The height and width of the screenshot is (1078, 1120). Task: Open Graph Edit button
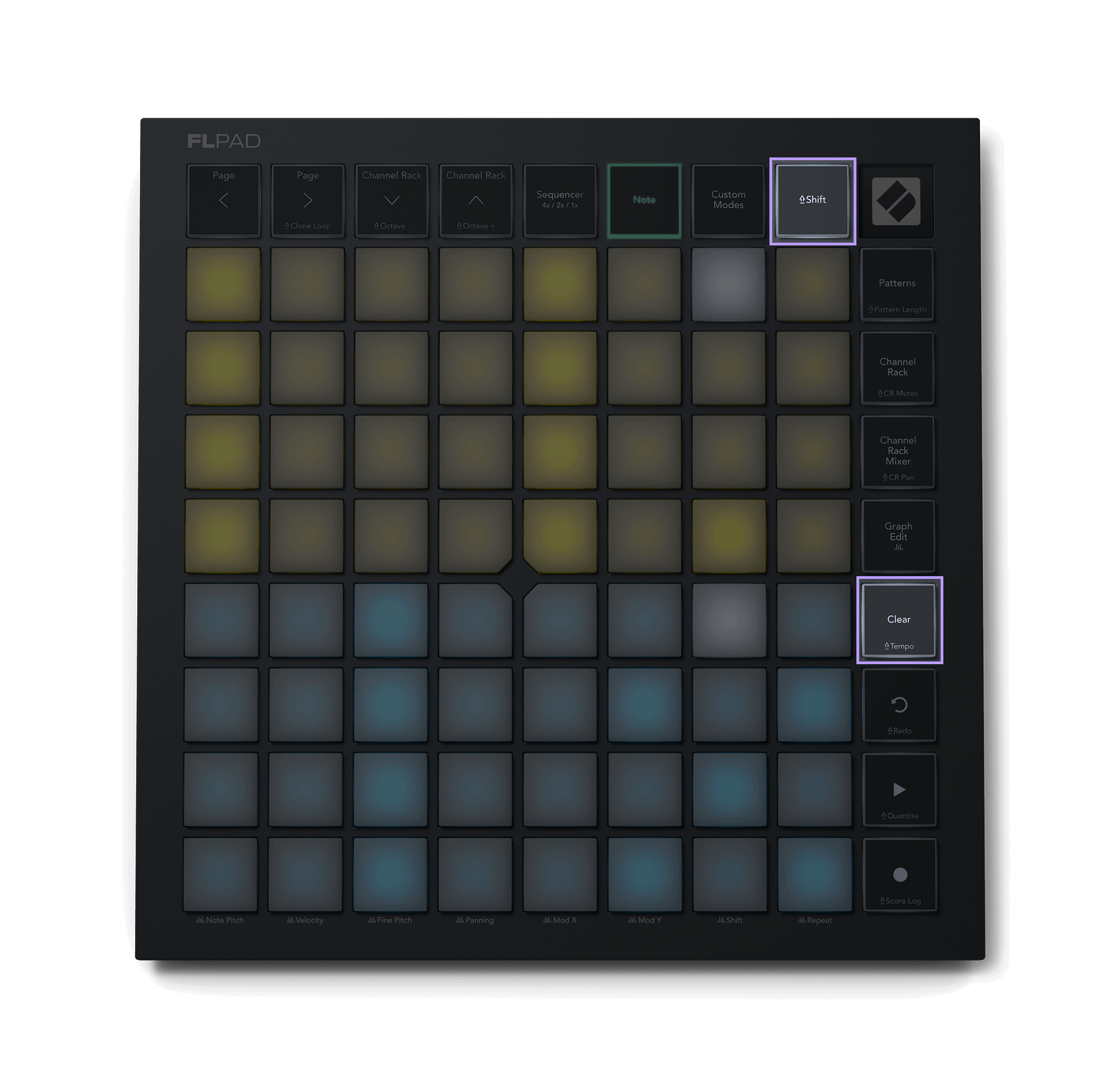click(x=899, y=536)
